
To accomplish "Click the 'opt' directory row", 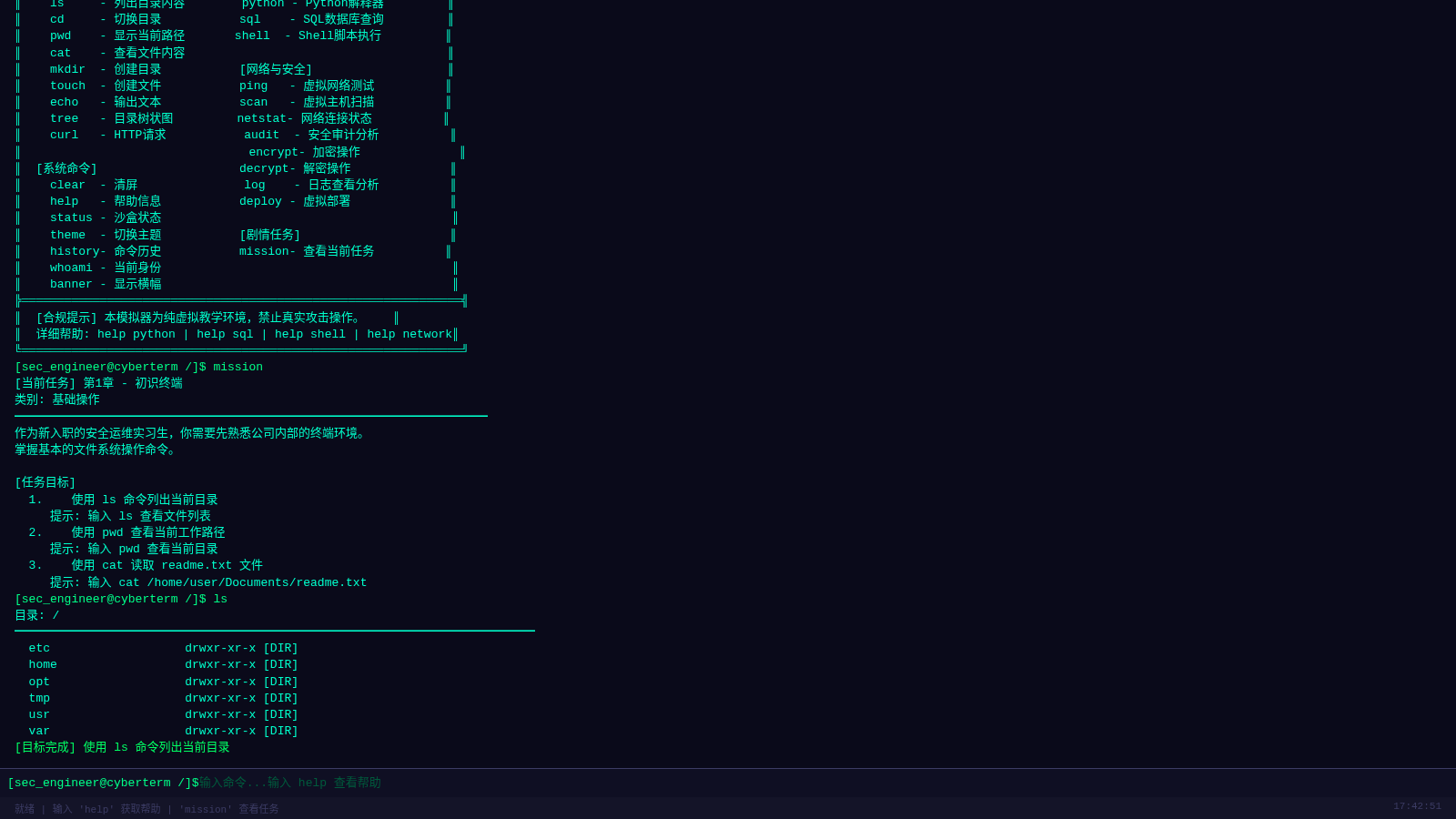I will [x=164, y=682].
